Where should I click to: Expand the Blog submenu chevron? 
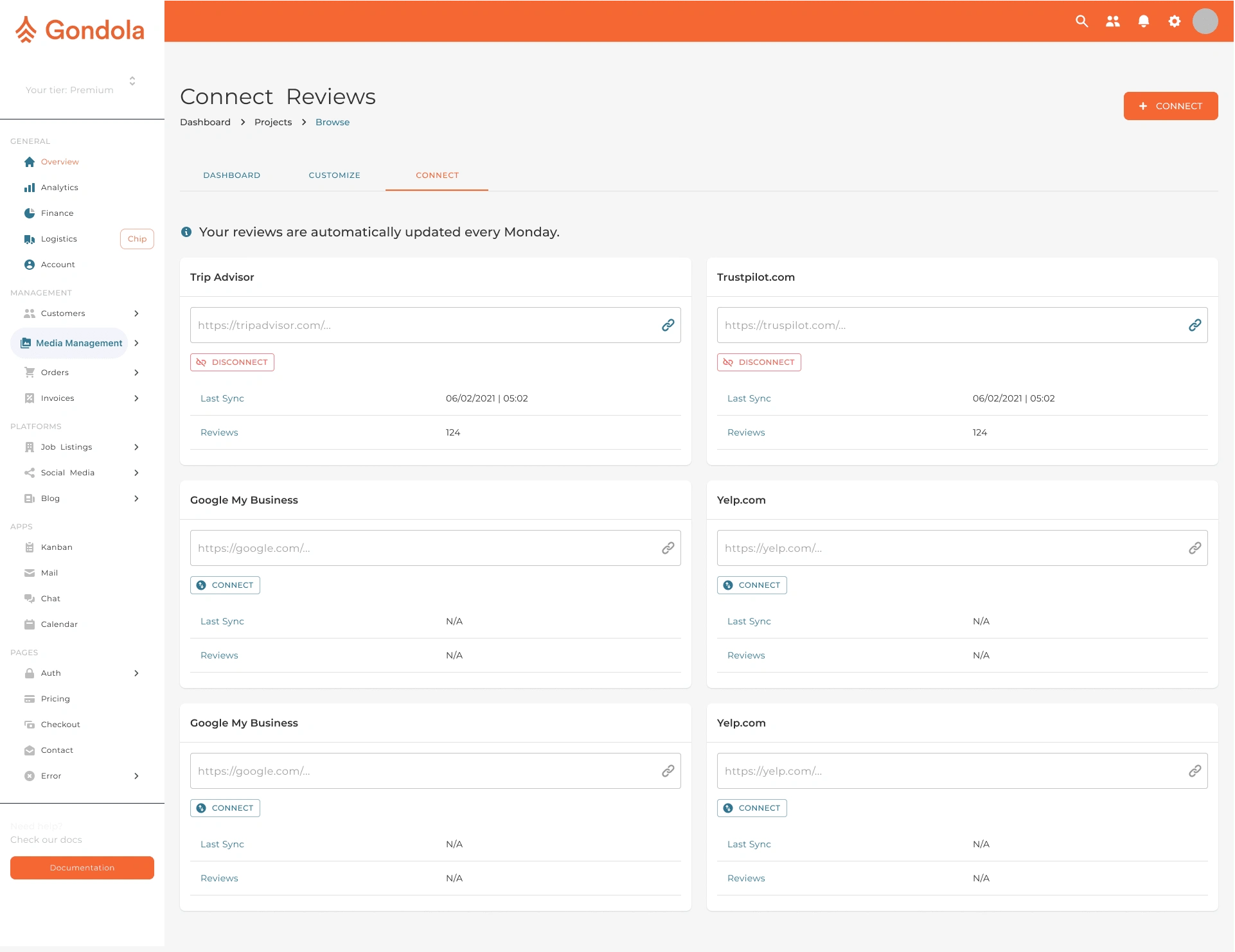(136, 498)
